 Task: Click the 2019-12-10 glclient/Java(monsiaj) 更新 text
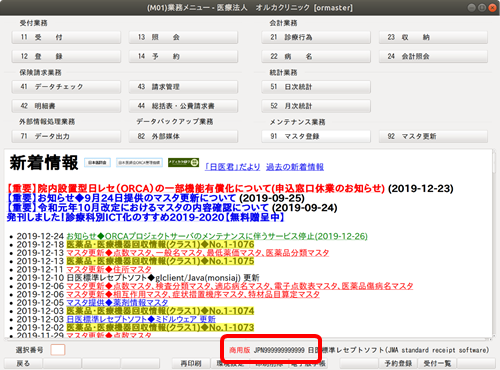tap(163, 278)
